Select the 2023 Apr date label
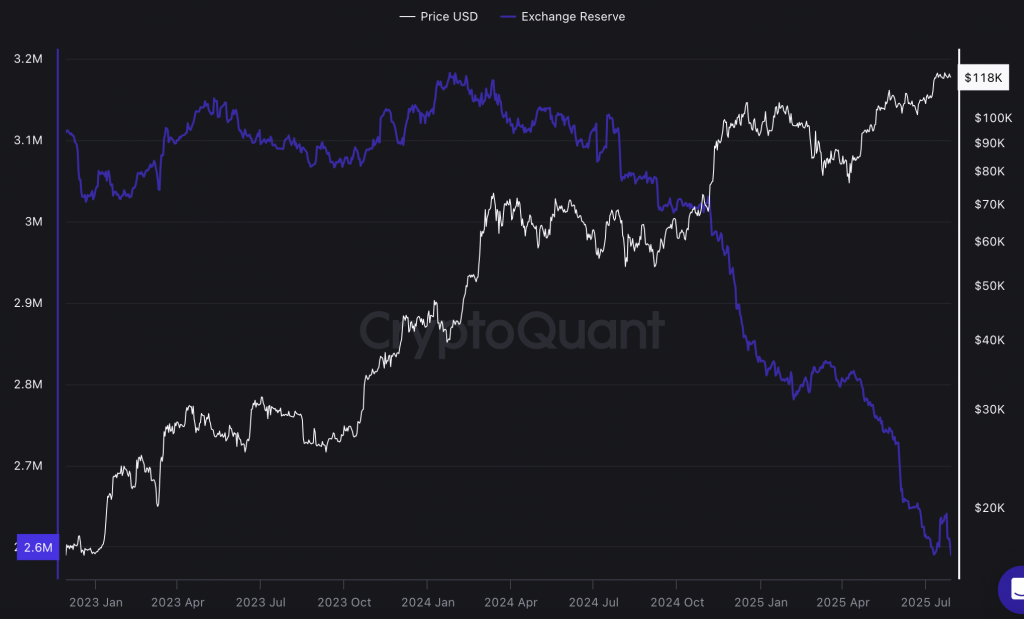This screenshot has width=1024, height=619. (x=177, y=602)
